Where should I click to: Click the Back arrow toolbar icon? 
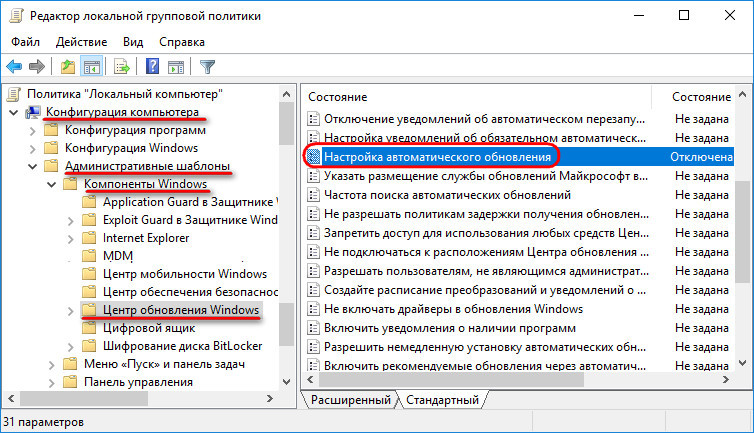(x=14, y=66)
